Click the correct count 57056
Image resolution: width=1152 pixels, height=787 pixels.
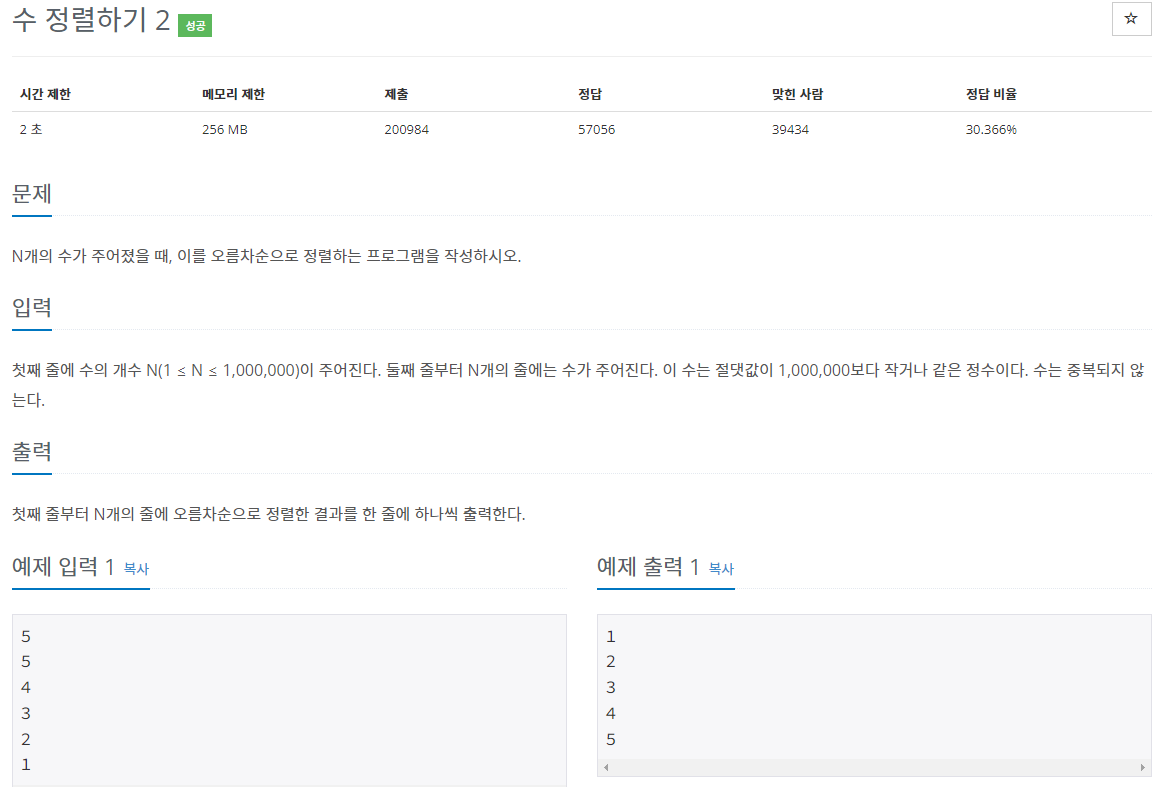tap(597, 129)
